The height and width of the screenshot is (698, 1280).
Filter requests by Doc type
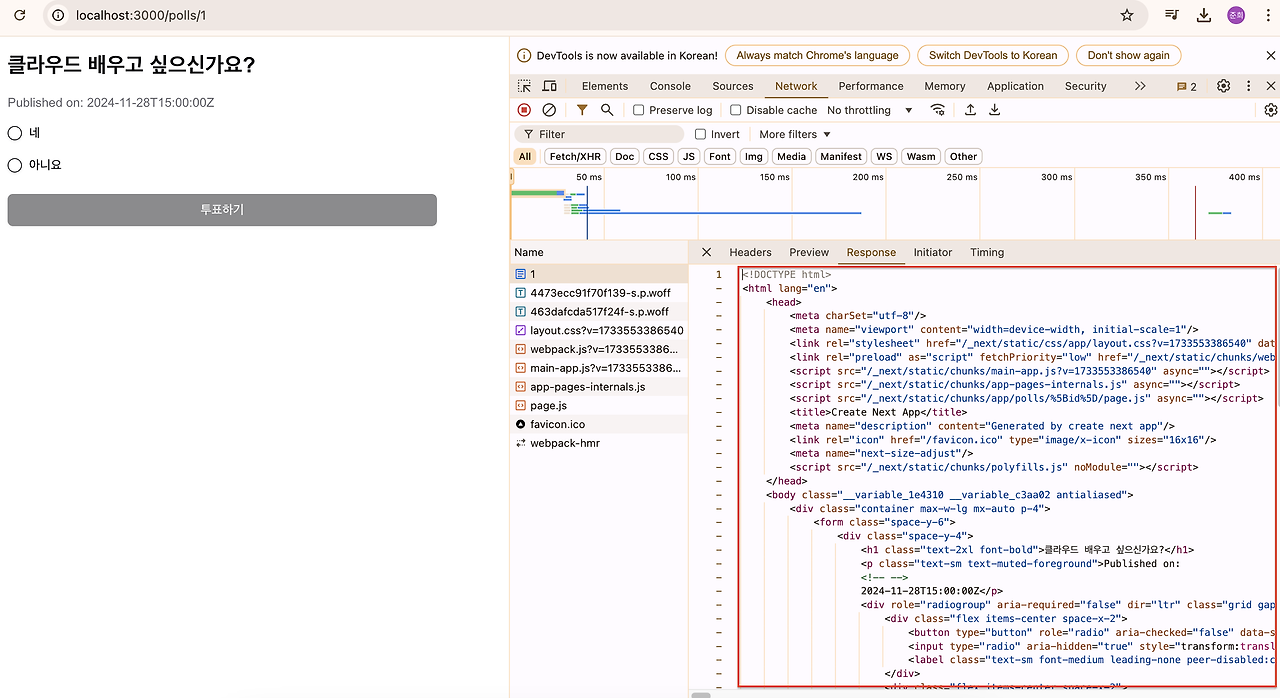coord(625,156)
